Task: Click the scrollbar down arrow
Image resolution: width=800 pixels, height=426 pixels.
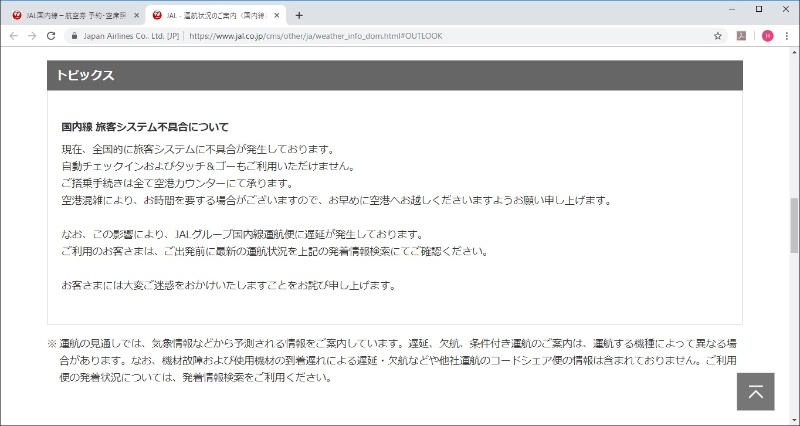Action: [x=794, y=420]
